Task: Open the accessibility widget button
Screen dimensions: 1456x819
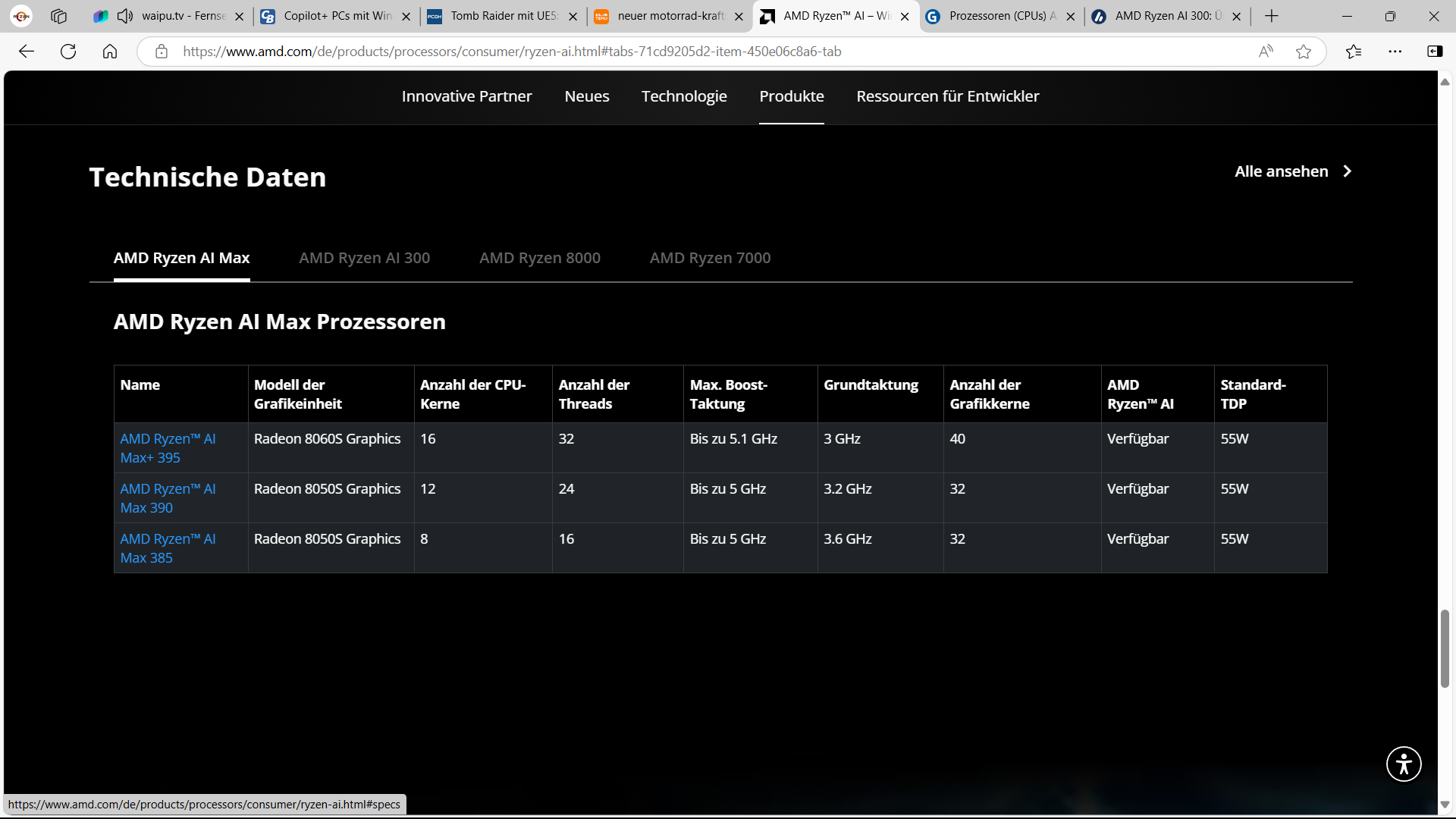Action: [1404, 764]
